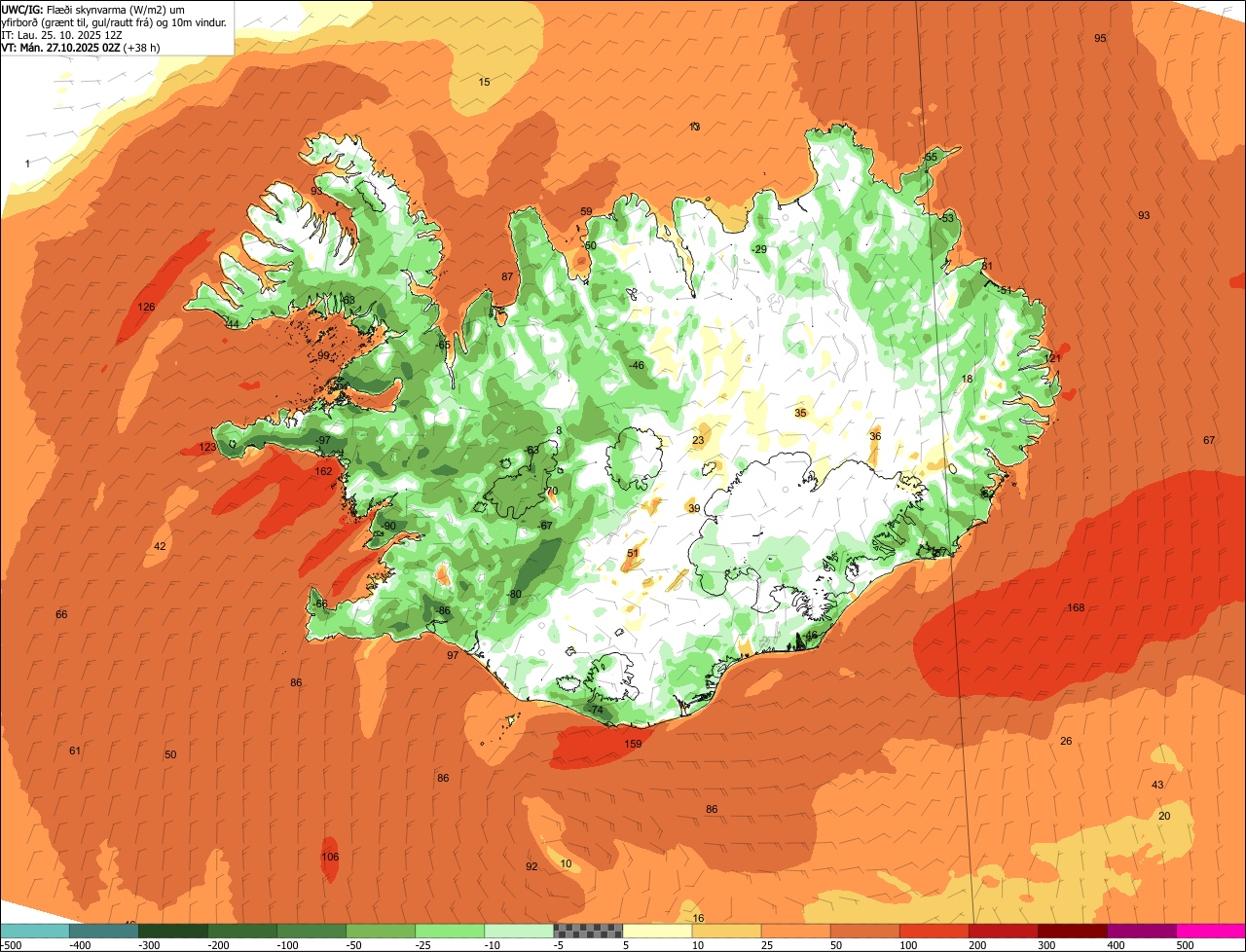Click the heat flux value 39
This screenshot has width=1246, height=952.
click(x=694, y=509)
